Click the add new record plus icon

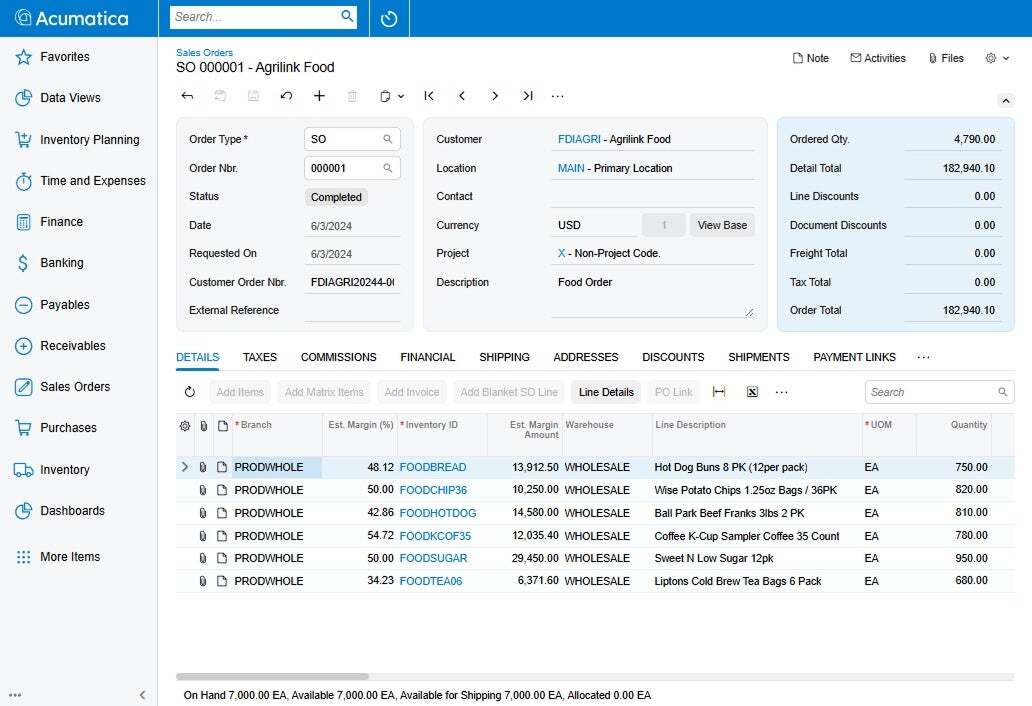click(319, 96)
